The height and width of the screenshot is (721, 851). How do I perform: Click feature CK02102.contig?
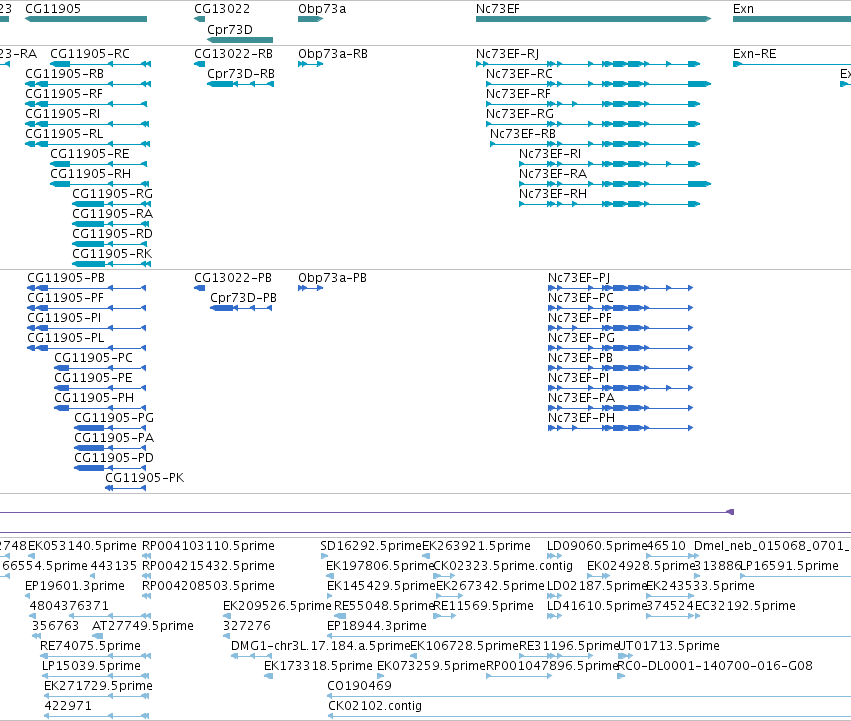tap(374, 706)
